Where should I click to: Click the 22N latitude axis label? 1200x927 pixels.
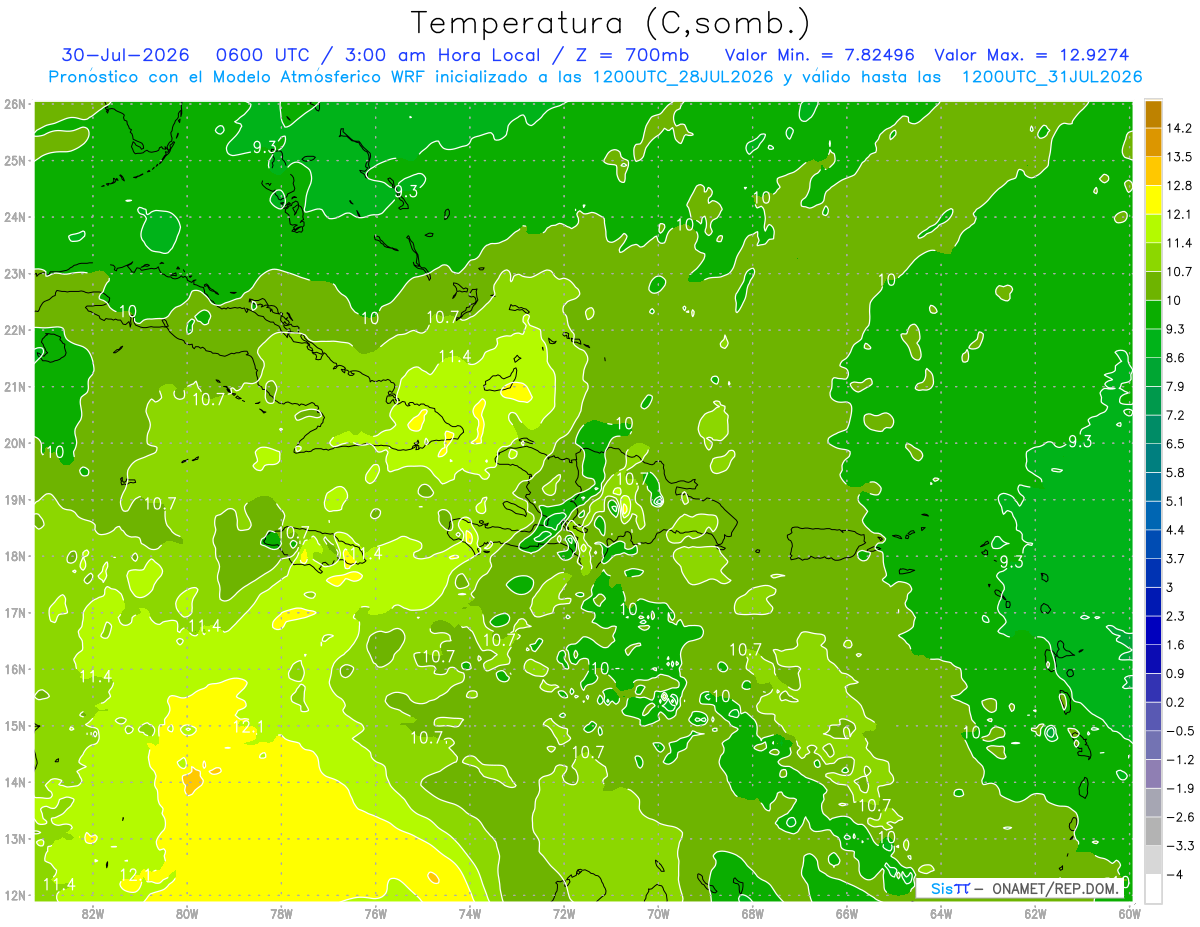pyautogui.click(x=15, y=330)
